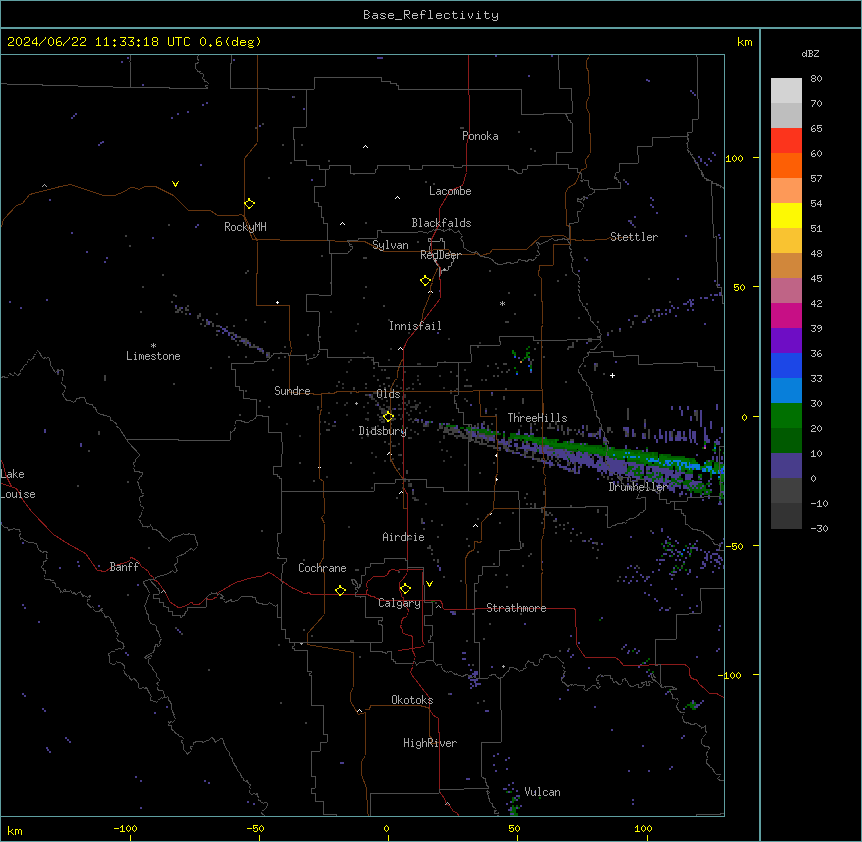Click the Ponoka city label
862x842 pixels.
[480, 136]
